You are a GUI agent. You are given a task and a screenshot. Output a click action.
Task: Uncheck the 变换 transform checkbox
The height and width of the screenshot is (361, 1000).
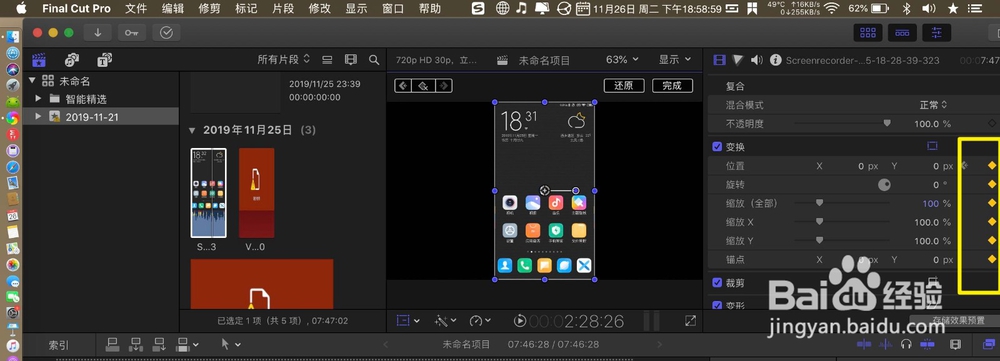(717, 147)
